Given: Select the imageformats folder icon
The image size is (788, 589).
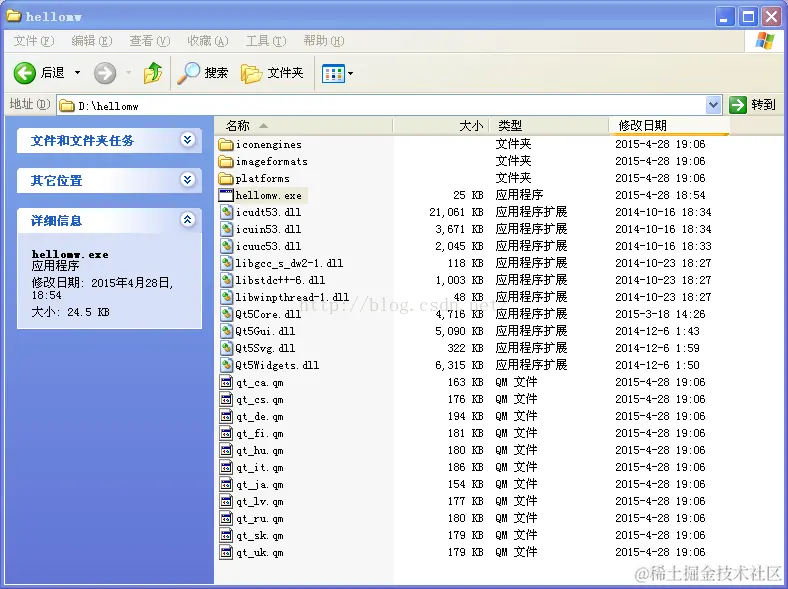Looking at the screenshot, I should click(226, 162).
